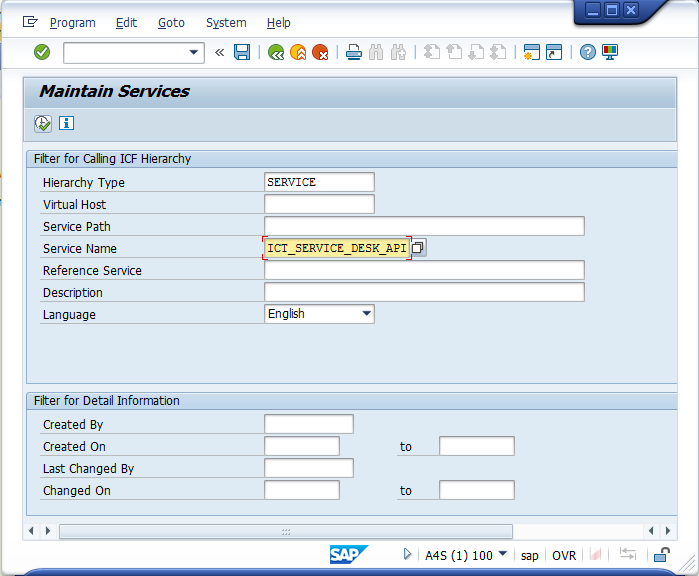Image resolution: width=699 pixels, height=576 pixels.
Task: Open the blue Information icon
Action: tap(67, 123)
